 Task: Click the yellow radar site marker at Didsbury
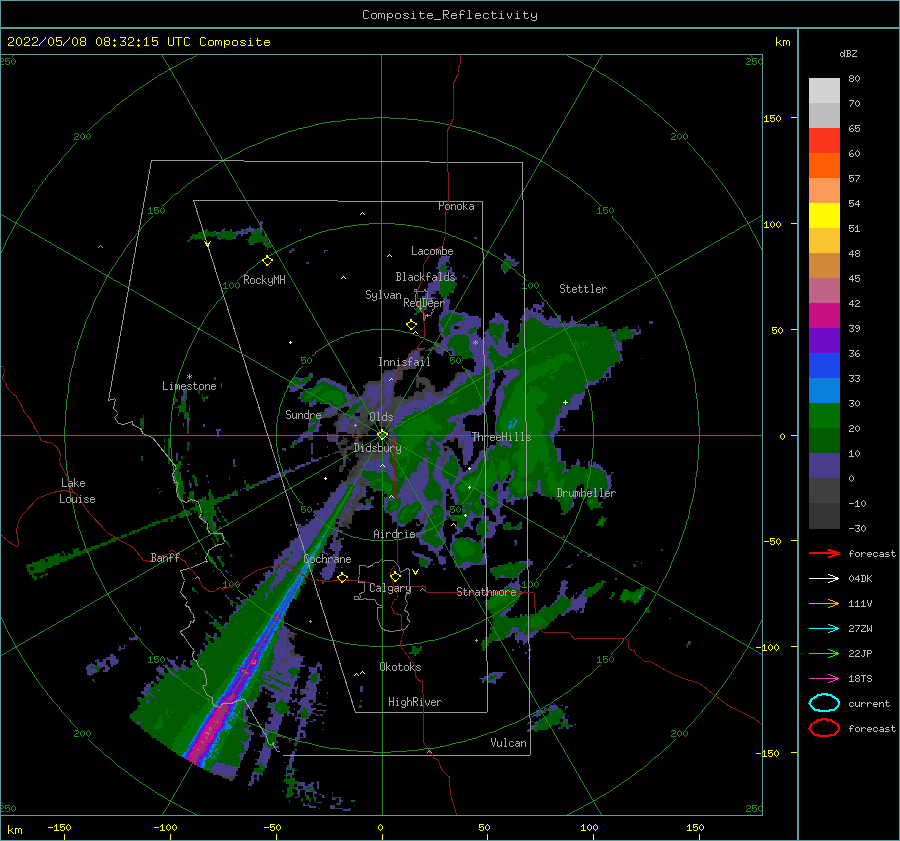click(382, 435)
